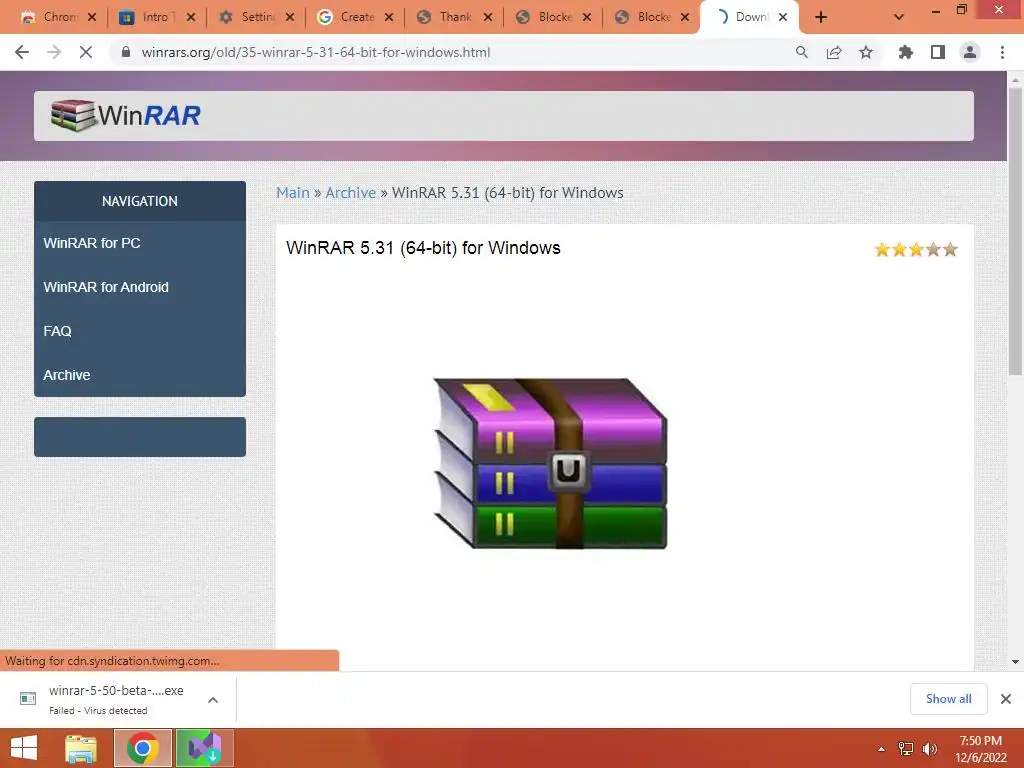Image resolution: width=1024 pixels, height=768 pixels.
Task: Rate using the fifth star
Action: pos(950,249)
